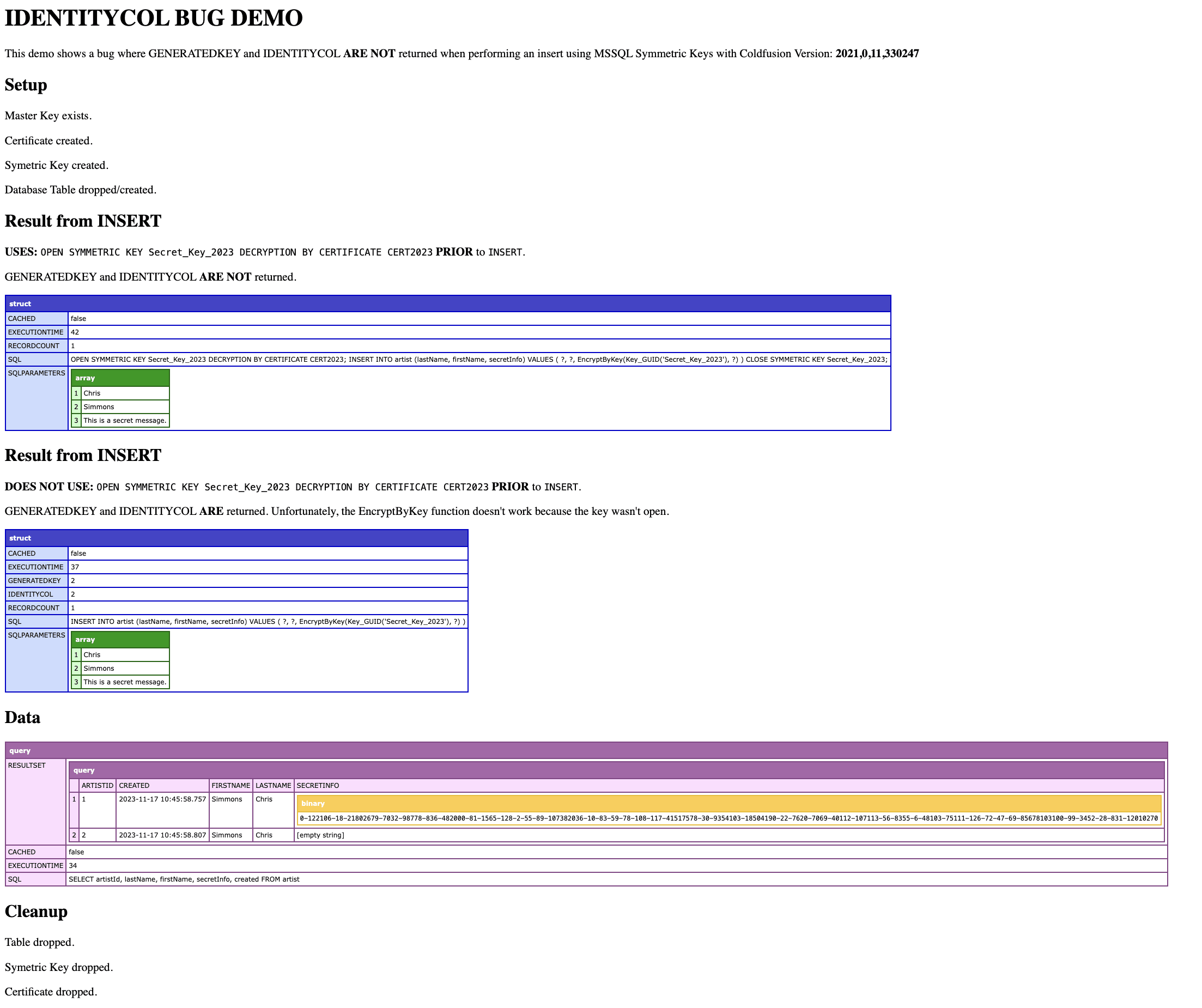Click EXECUTIONTIME label in first struct
The width and height of the screenshot is (1202, 1008).
tap(36, 332)
